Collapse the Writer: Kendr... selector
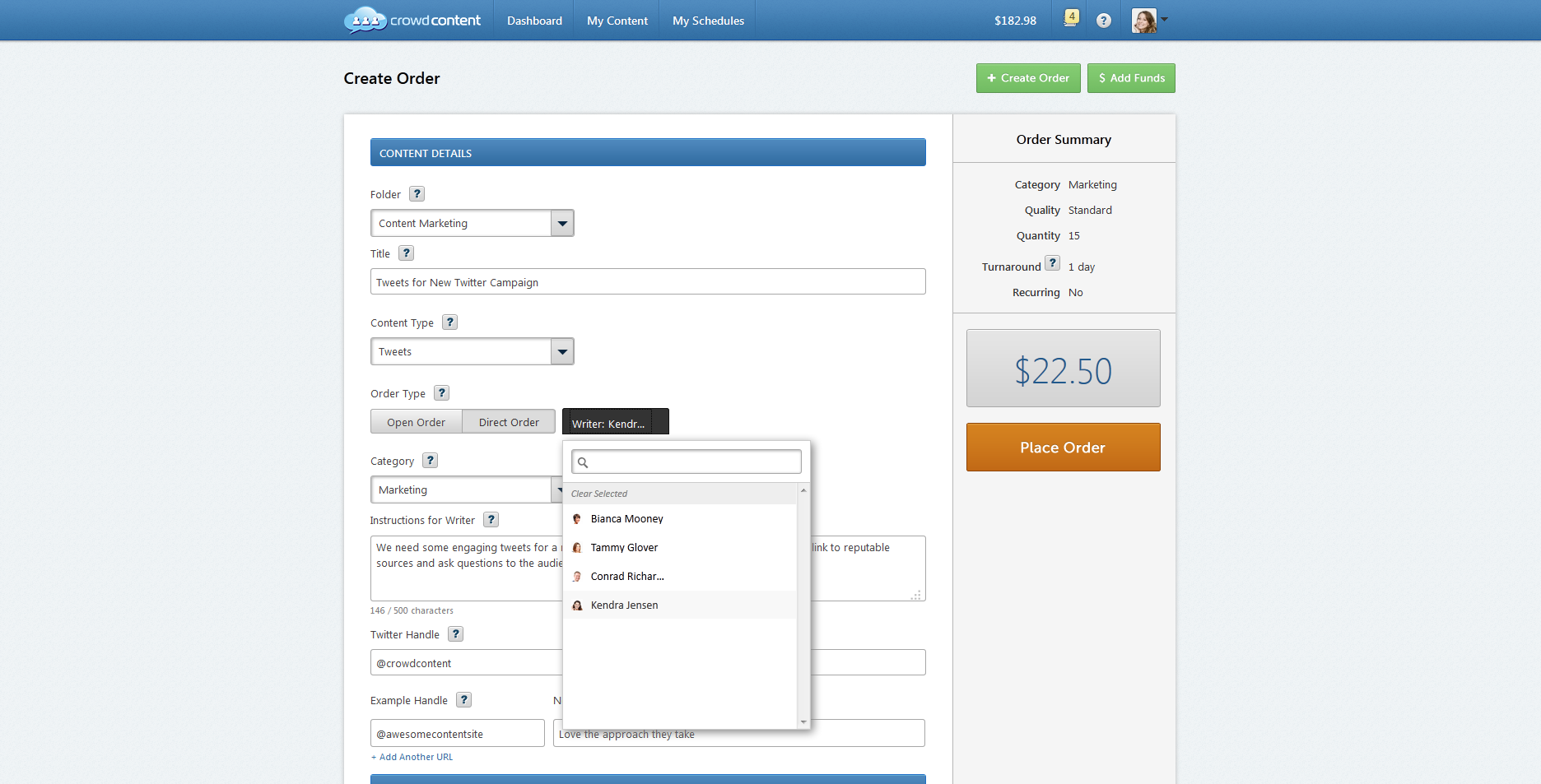The height and width of the screenshot is (784, 1541). [615, 423]
